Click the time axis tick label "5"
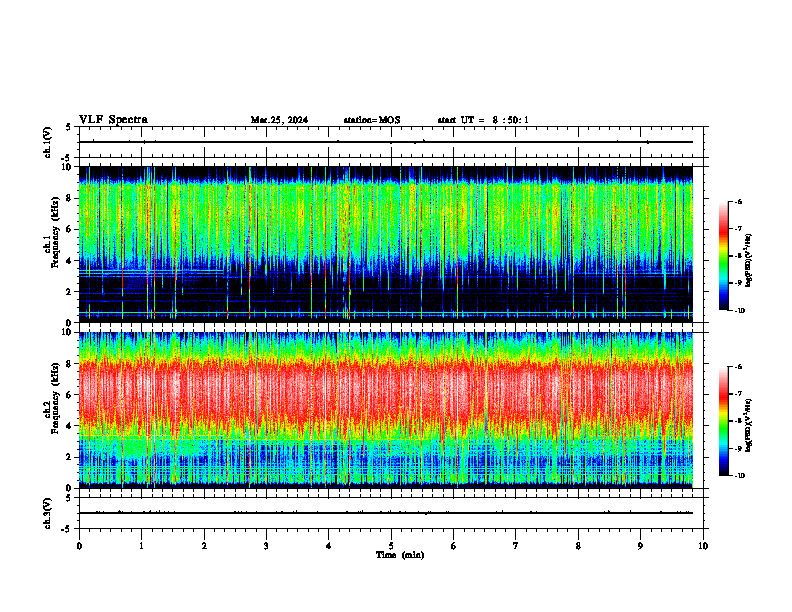This screenshot has width=792, height=612. point(391,546)
